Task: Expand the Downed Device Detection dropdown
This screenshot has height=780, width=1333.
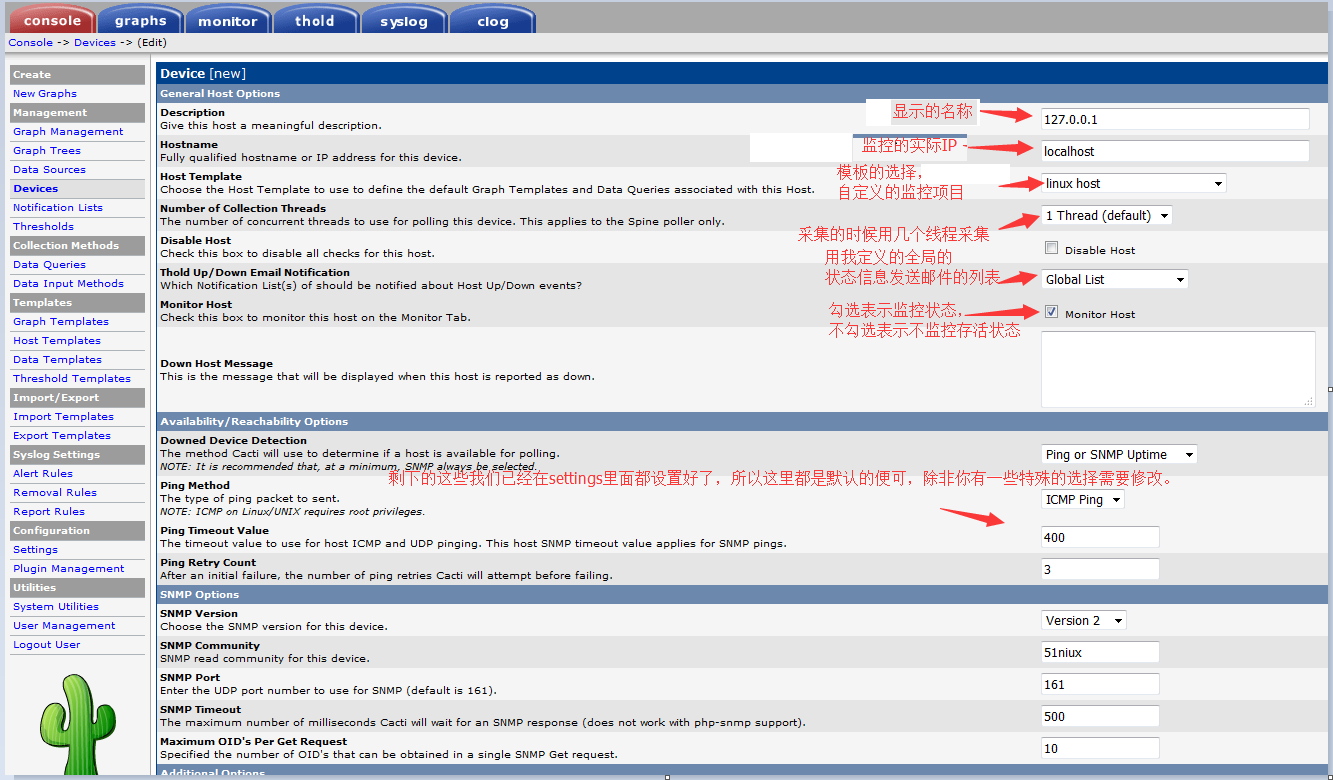Action: tap(1119, 455)
